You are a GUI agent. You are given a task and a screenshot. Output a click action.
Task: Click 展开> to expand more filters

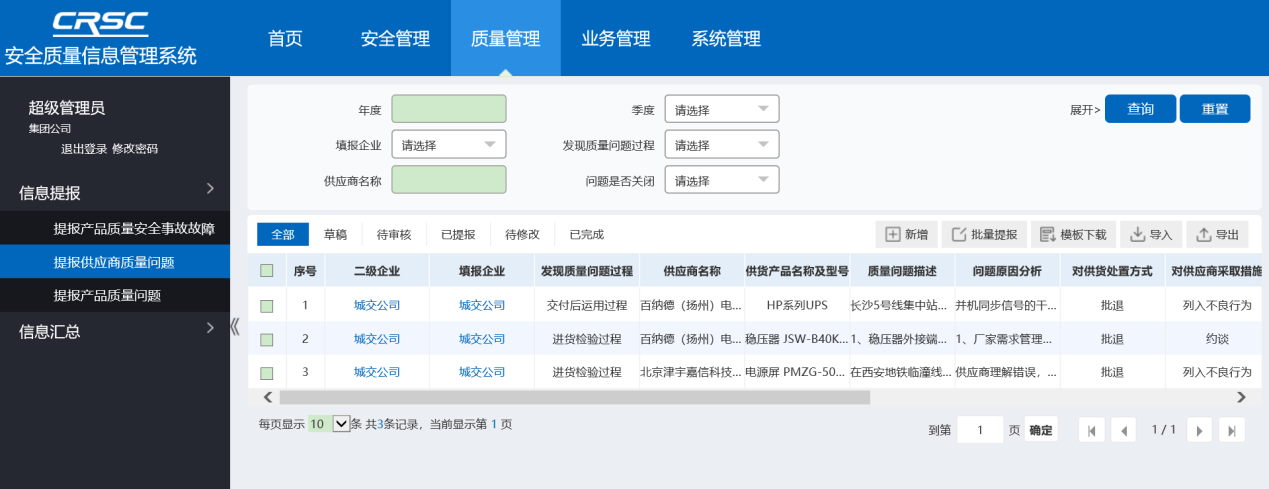coord(1085,110)
